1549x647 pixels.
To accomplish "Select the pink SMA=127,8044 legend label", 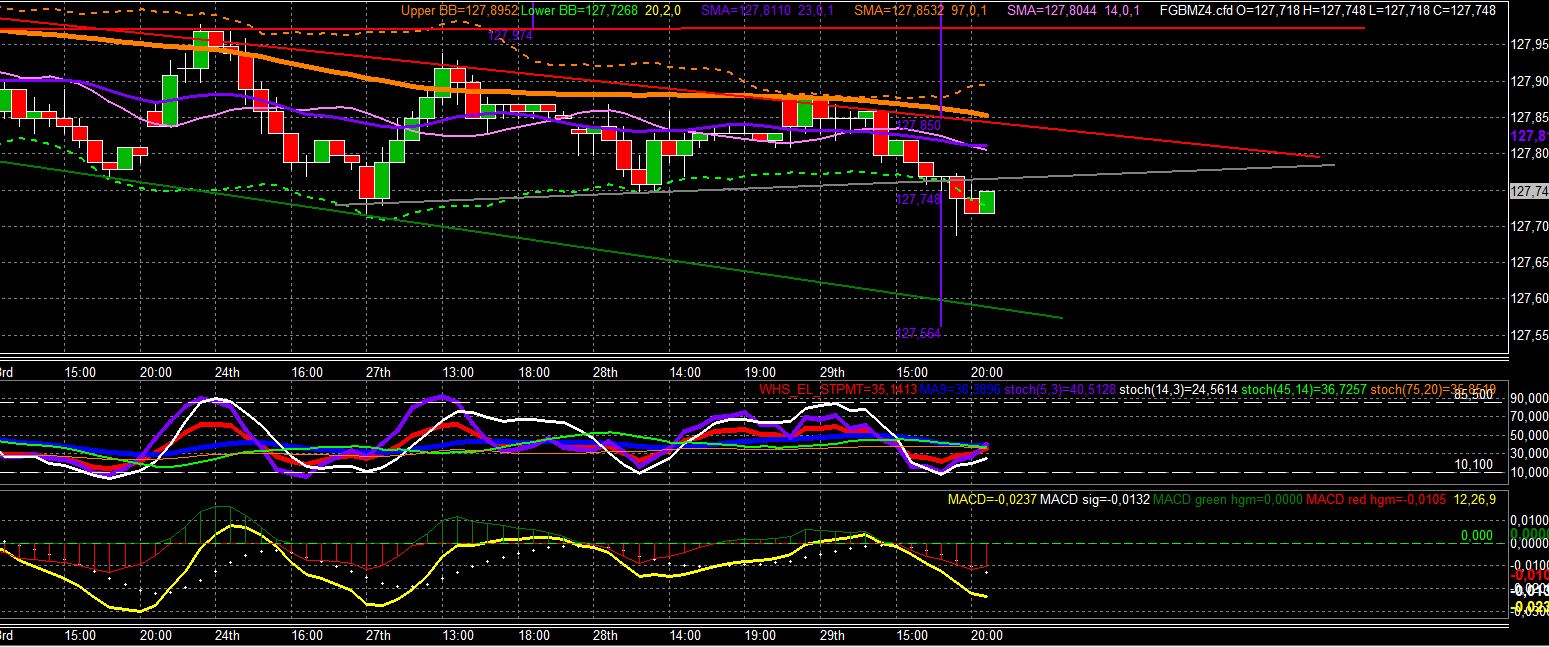I will (1053, 10).
